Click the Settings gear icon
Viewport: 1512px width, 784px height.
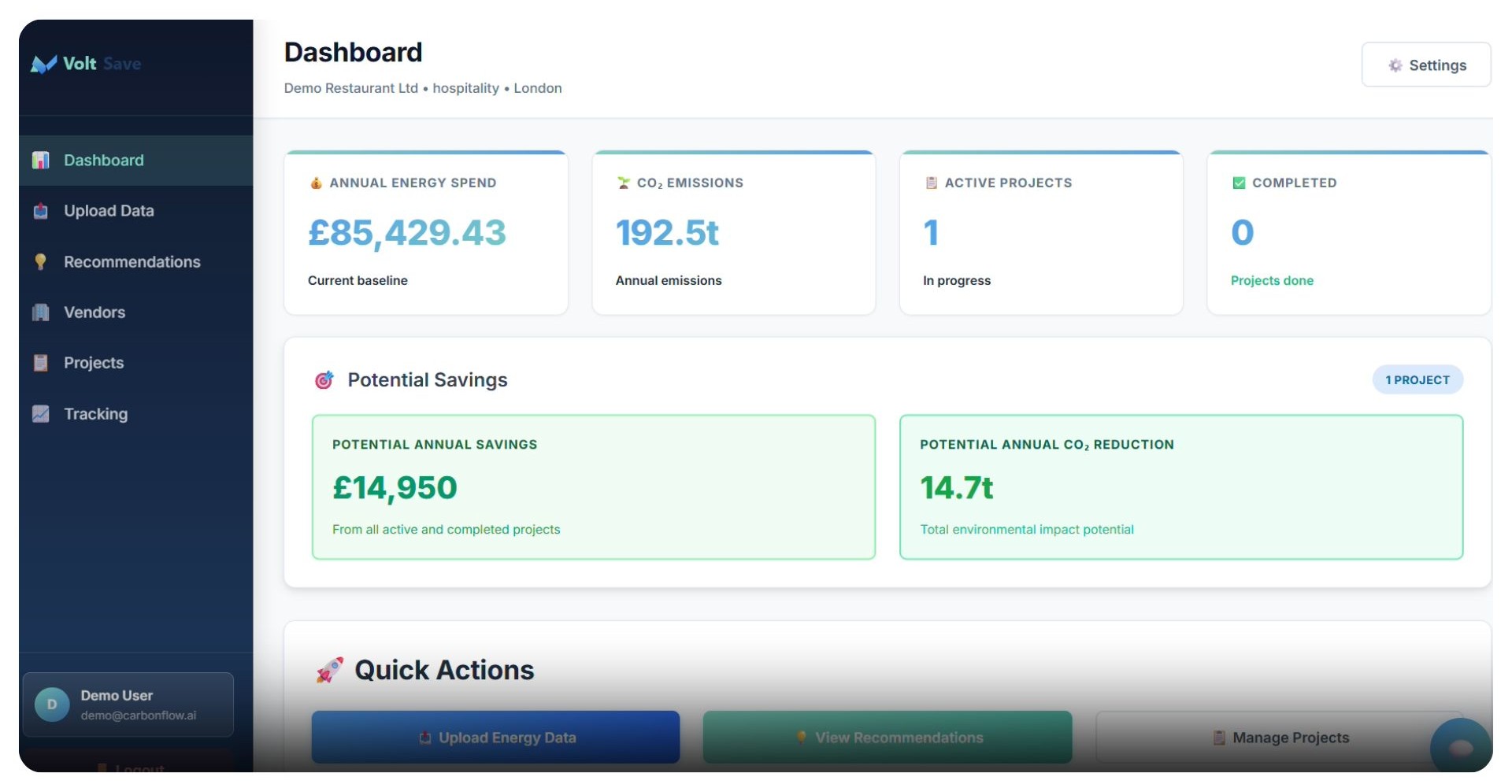coord(1395,65)
